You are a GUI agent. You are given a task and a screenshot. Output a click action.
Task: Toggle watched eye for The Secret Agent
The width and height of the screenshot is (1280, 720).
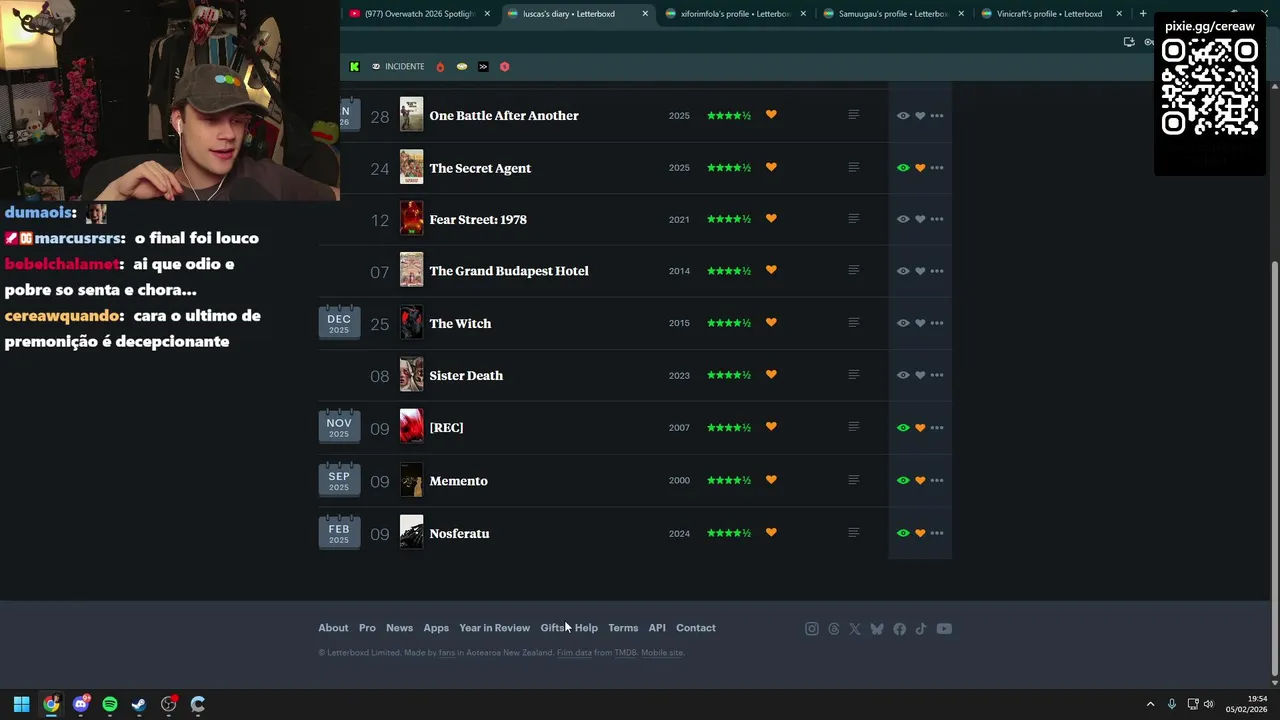[903, 168]
